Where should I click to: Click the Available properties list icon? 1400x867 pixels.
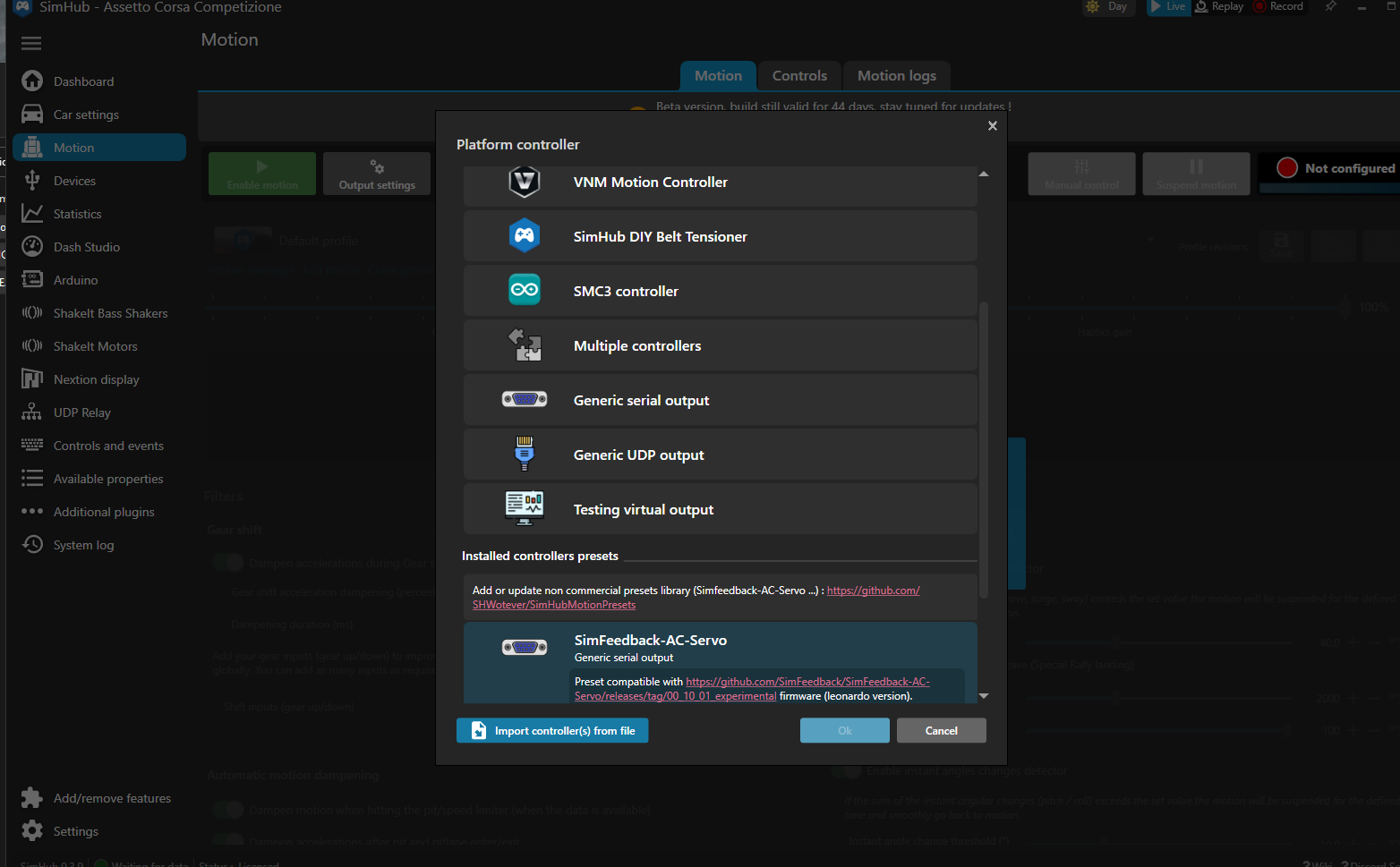(32, 479)
